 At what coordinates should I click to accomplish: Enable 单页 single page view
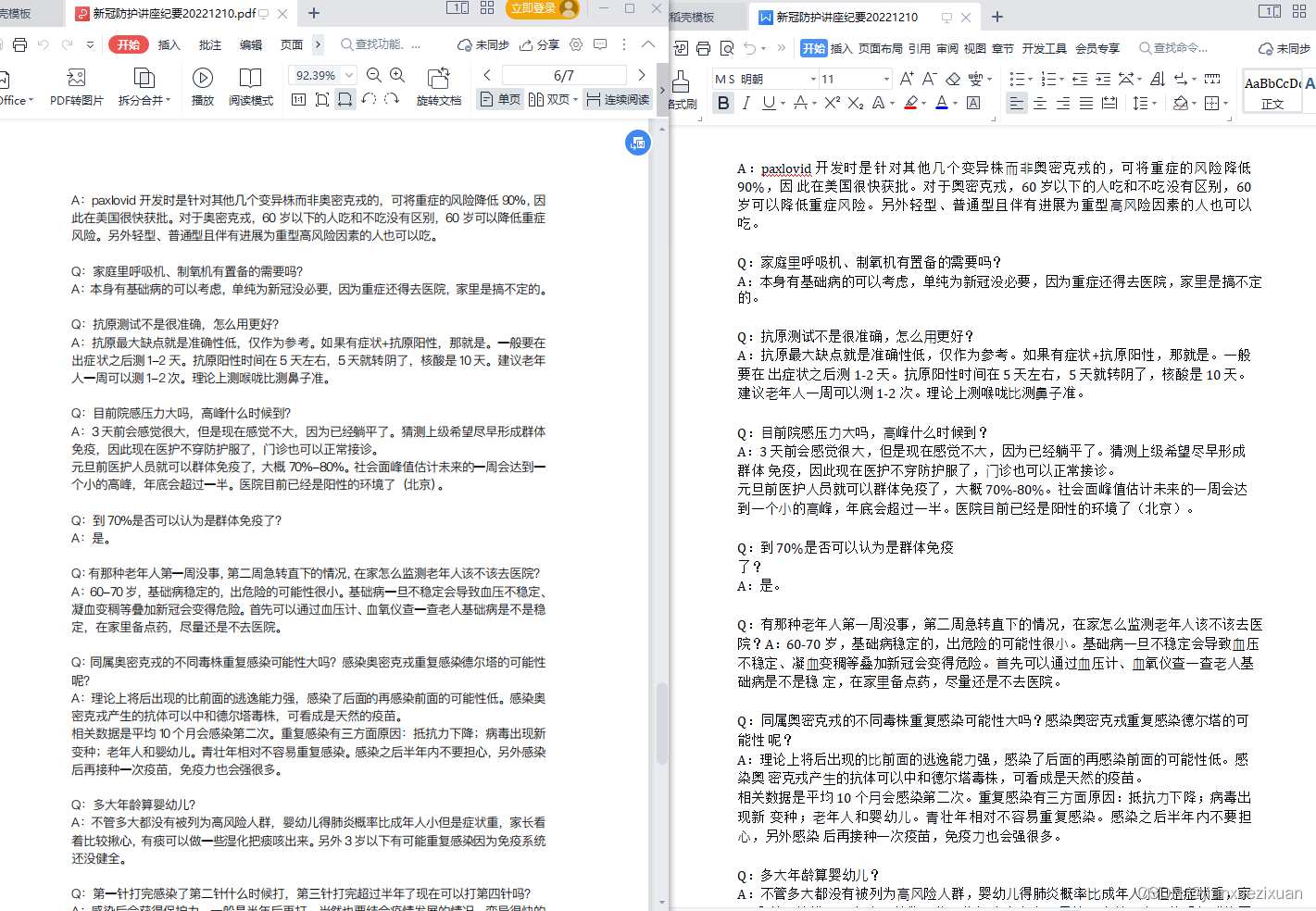pyautogui.click(x=500, y=99)
